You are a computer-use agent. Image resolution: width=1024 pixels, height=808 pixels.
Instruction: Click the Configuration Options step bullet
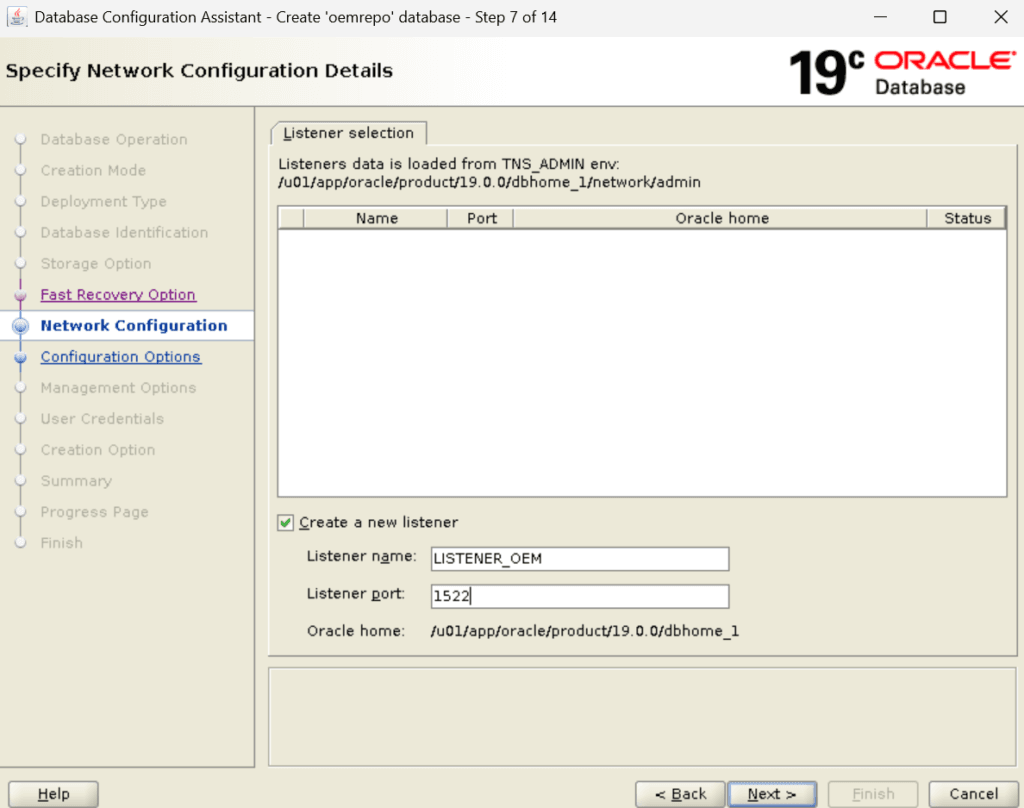[x=21, y=357]
